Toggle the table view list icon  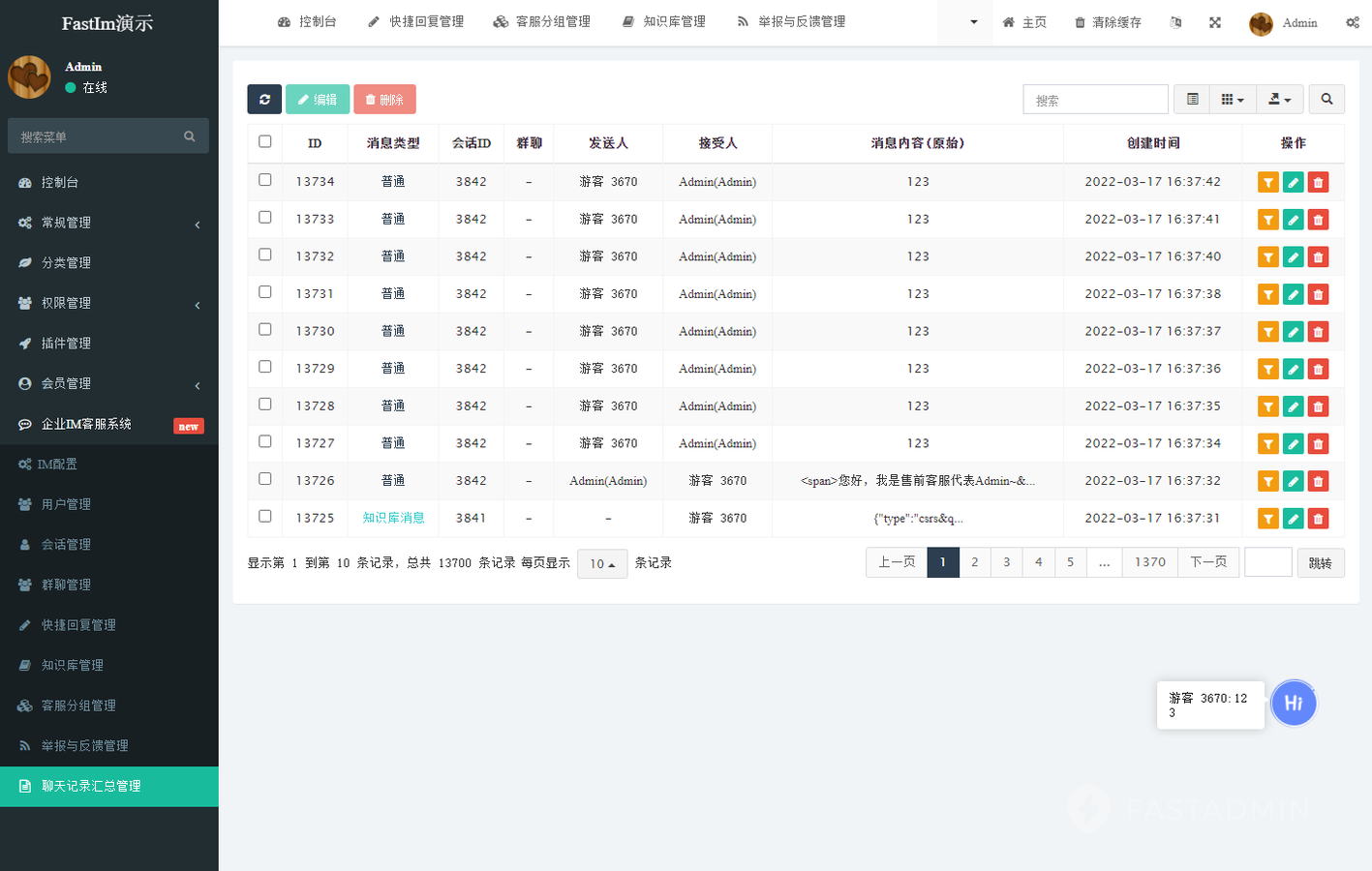click(1192, 100)
